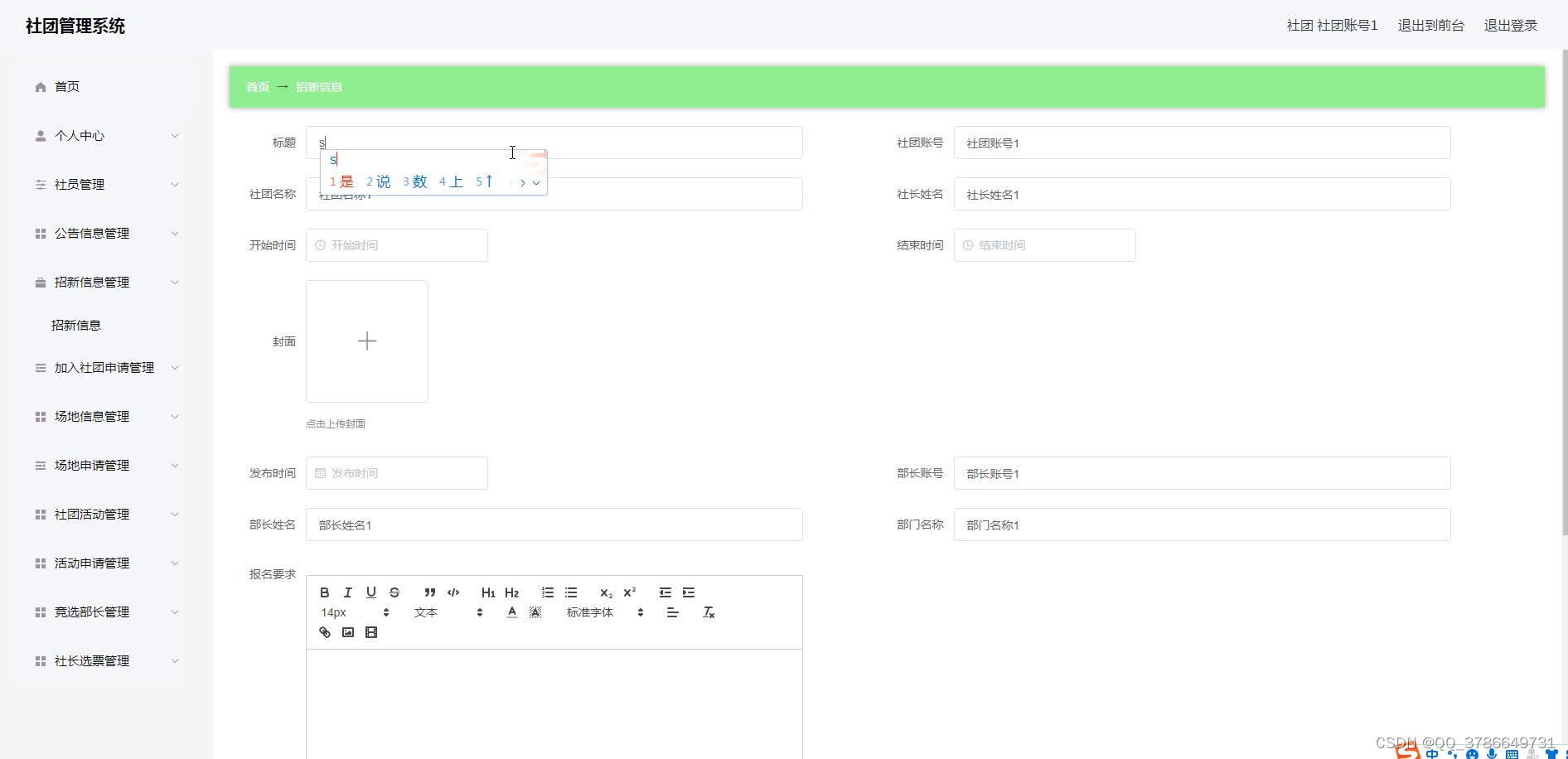Open 标准字体 font family dropdown
This screenshot has height=759, width=1568.
[605, 612]
